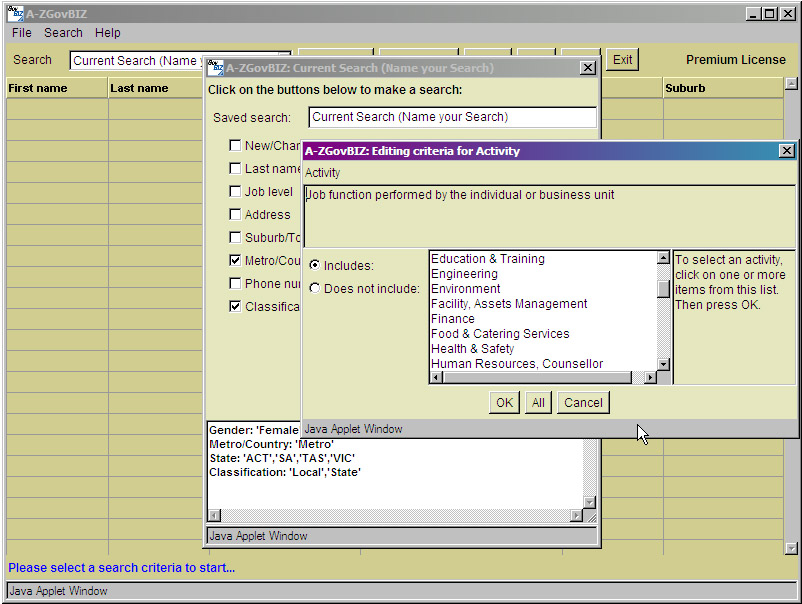Toggle the New/Changed checkbox

[x=235, y=145]
